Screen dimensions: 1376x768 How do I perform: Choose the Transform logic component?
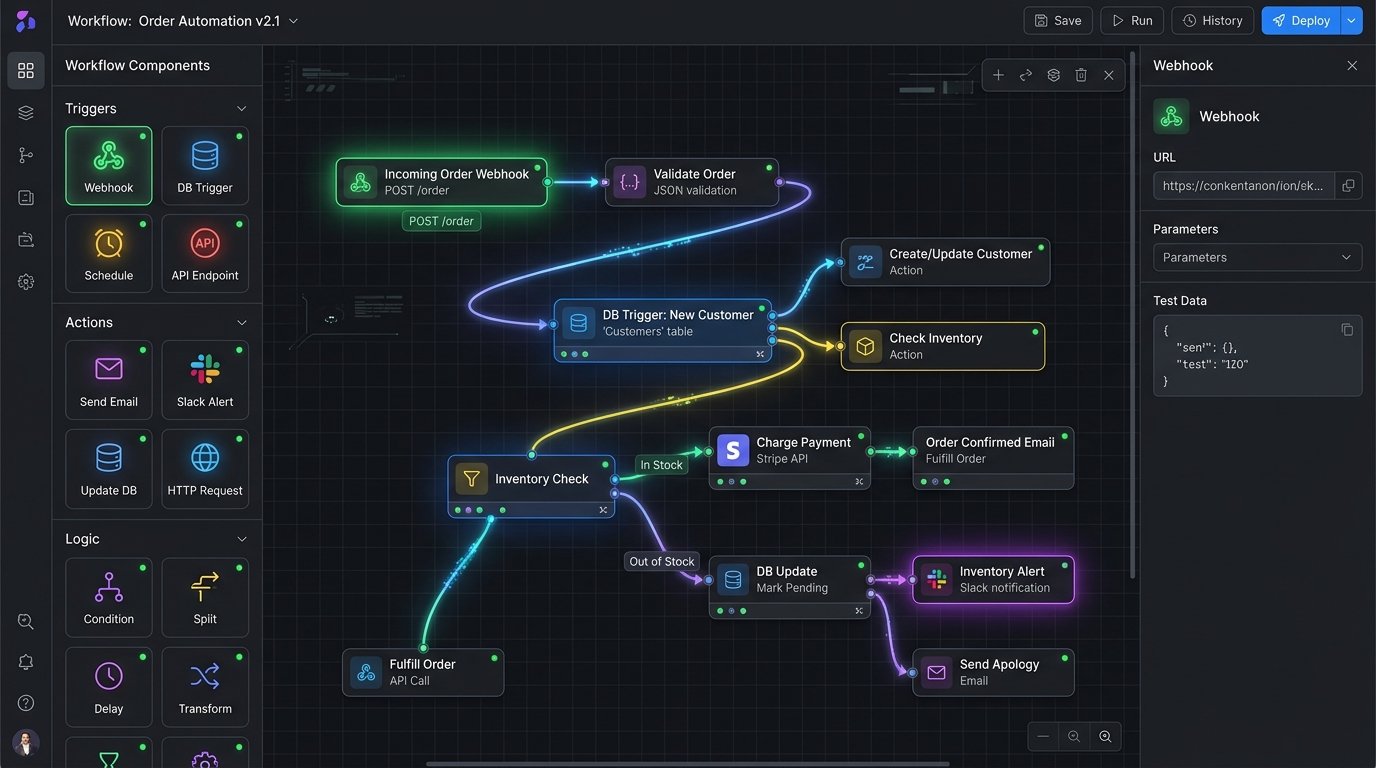coord(205,687)
